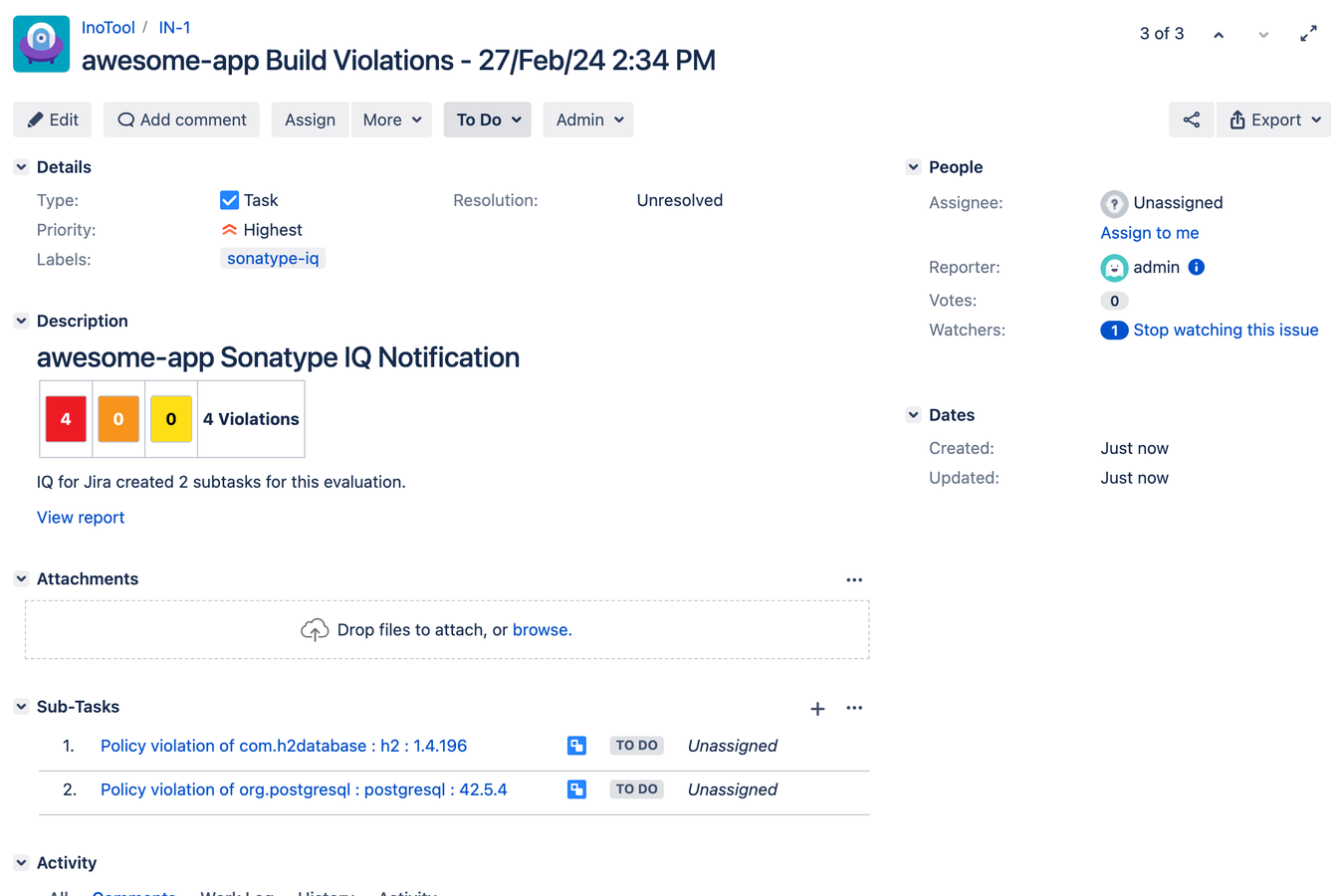The height and width of the screenshot is (896, 1343).
Task: Click Assign to me link
Action: click(1150, 233)
